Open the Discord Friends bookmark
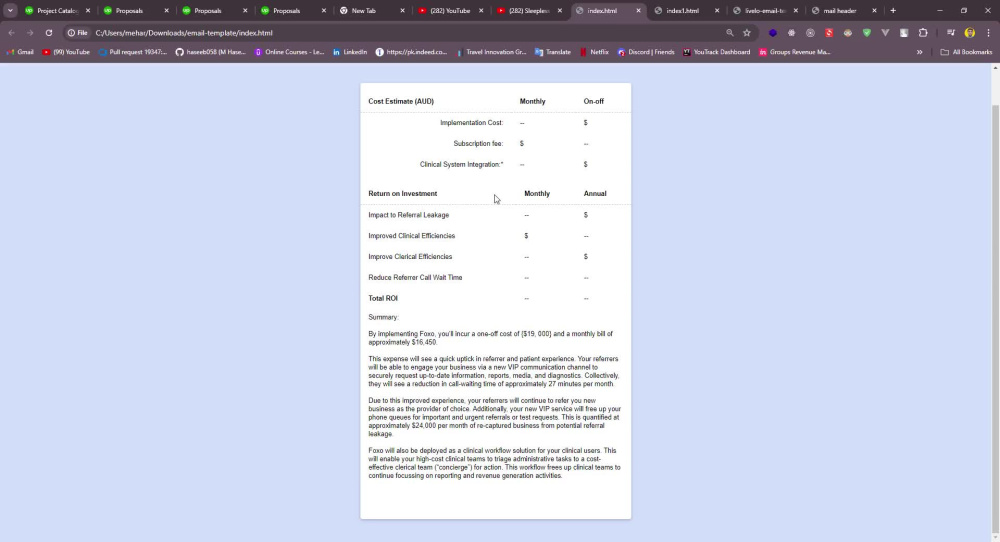The image size is (1000, 542). 645,52
